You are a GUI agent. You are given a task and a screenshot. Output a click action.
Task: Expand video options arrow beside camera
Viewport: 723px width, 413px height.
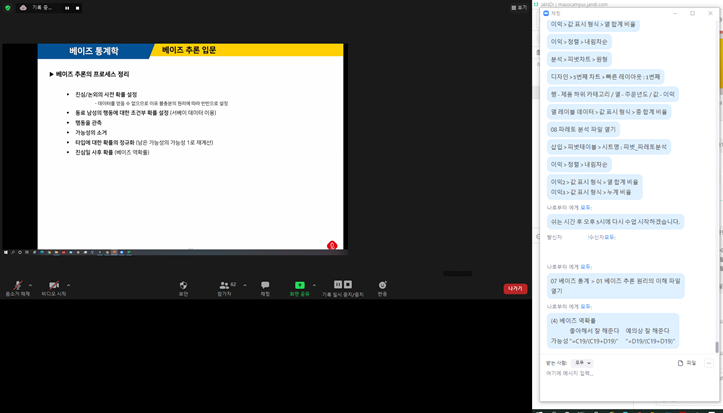click(x=68, y=285)
